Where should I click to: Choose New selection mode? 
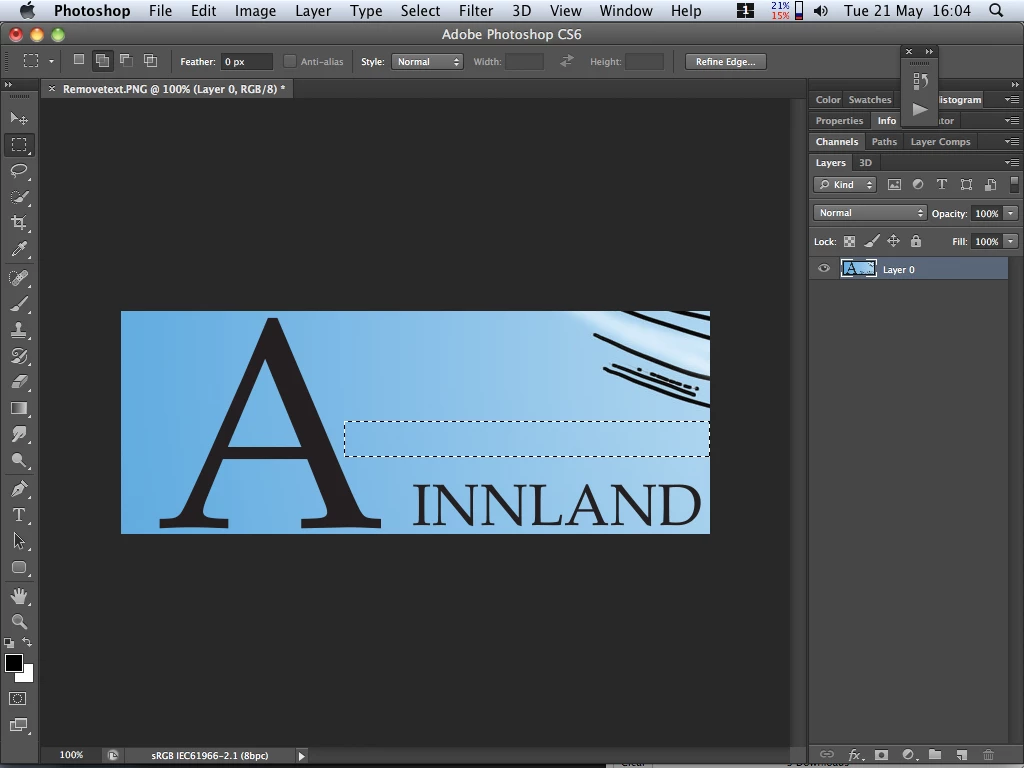click(78, 59)
